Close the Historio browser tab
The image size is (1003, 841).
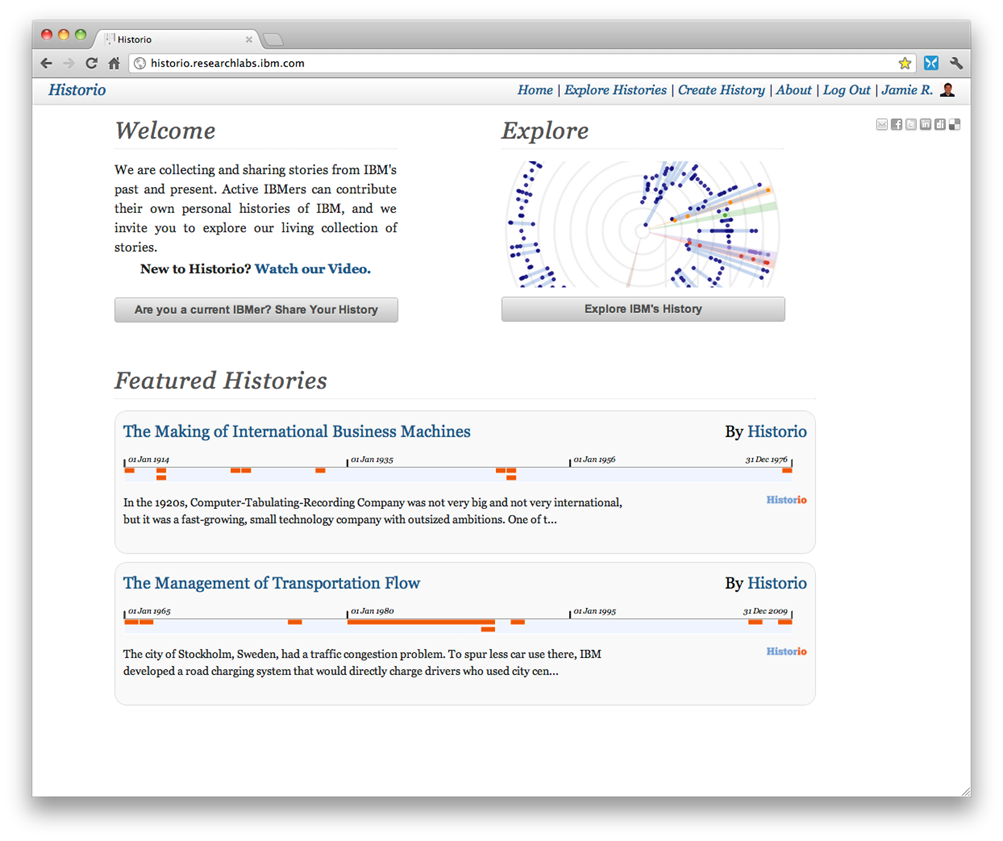coord(249,40)
